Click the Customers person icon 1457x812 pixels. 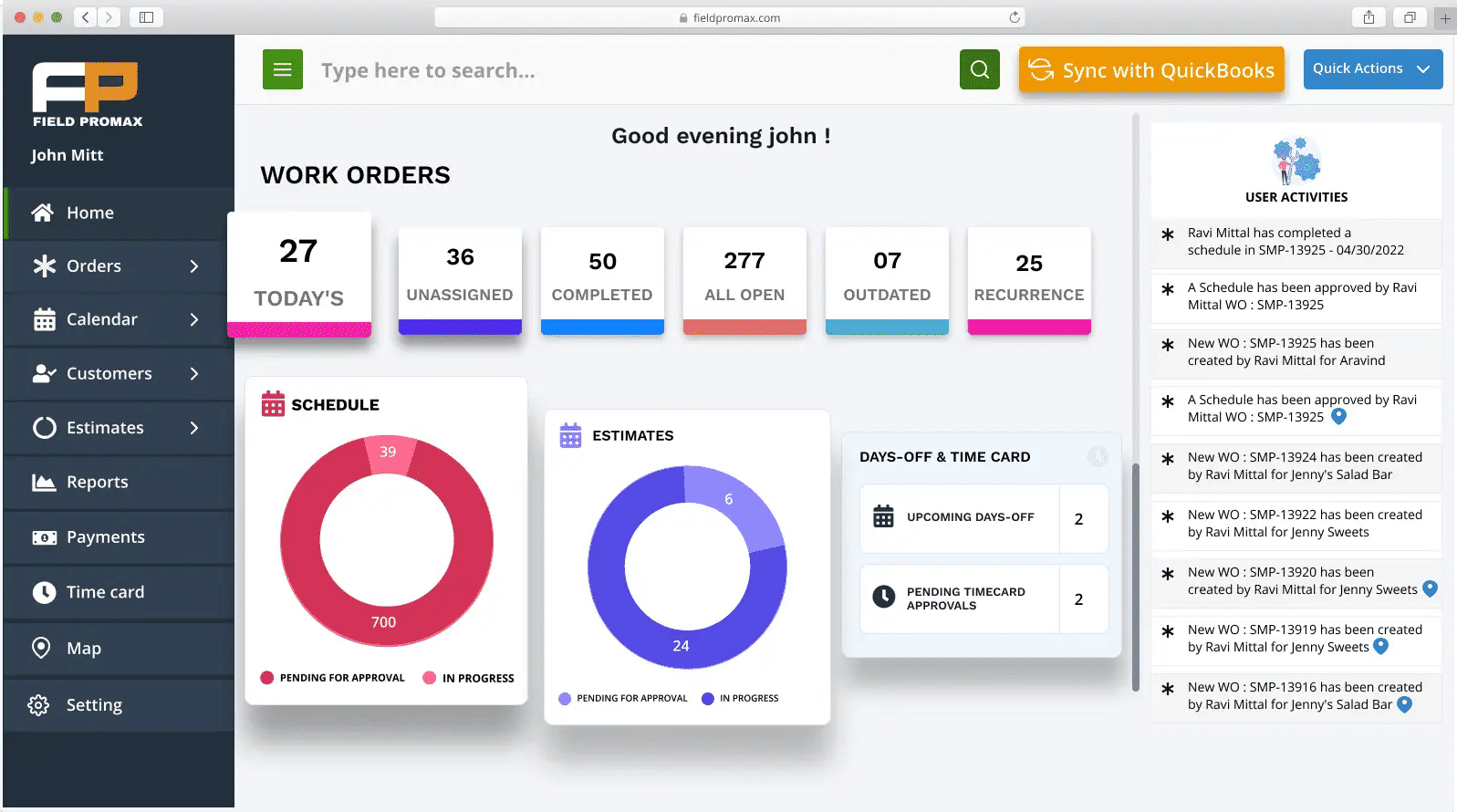(44, 373)
